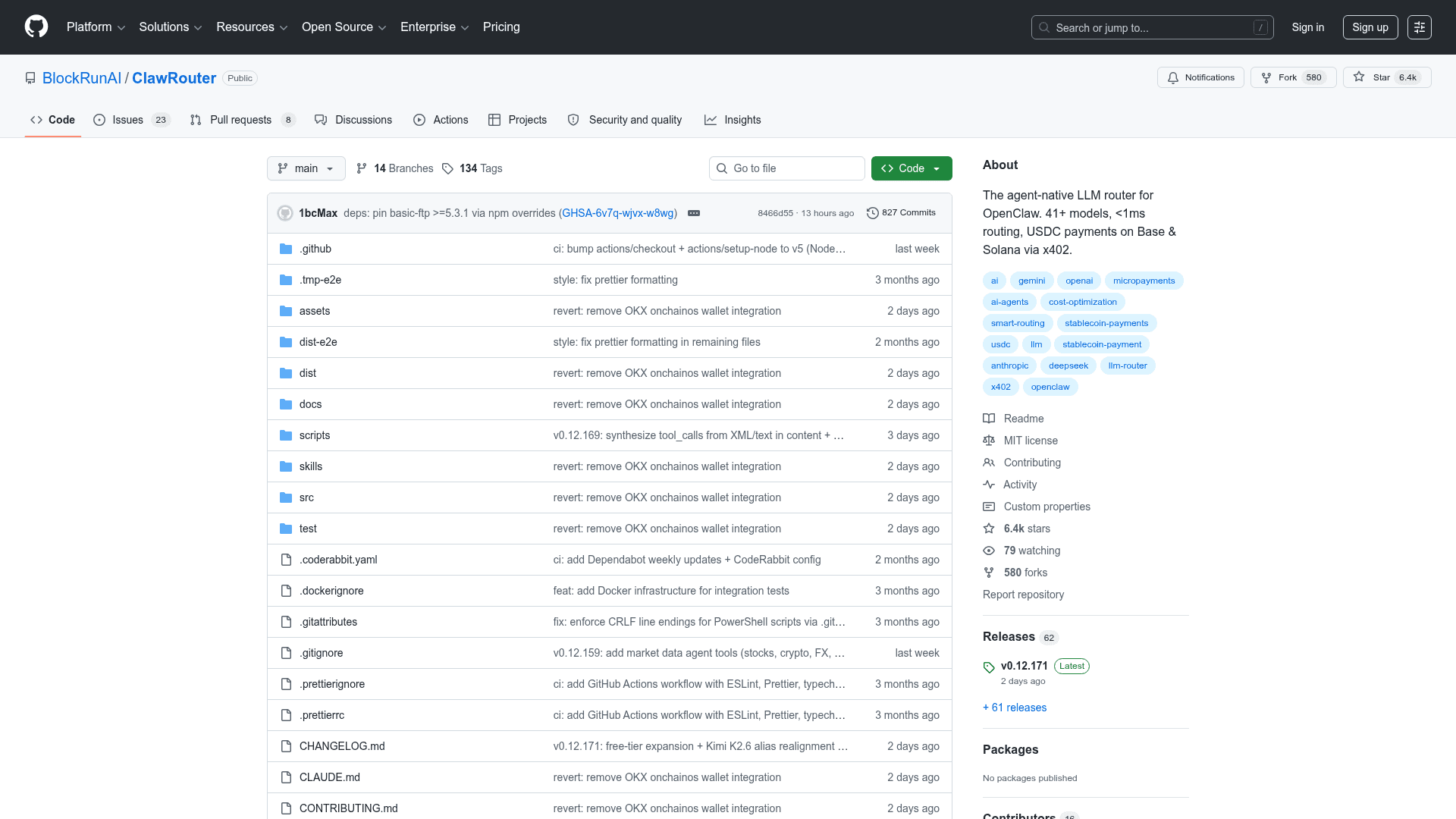Expand the Platform menu
Screen dimensions: 1456x819
point(96,27)
